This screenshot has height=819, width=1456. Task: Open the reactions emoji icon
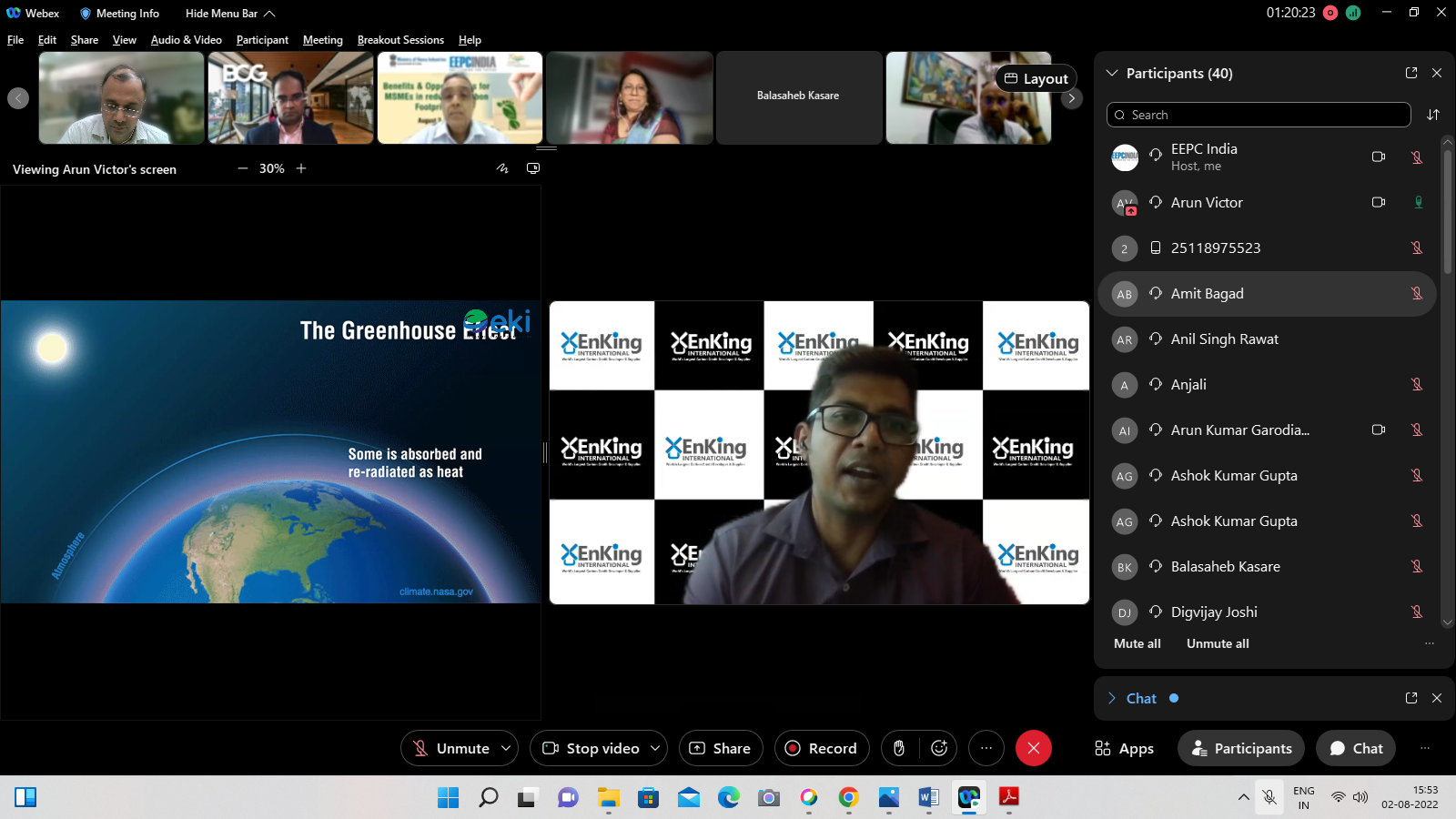pyautogui.click(x=939, y=748)
